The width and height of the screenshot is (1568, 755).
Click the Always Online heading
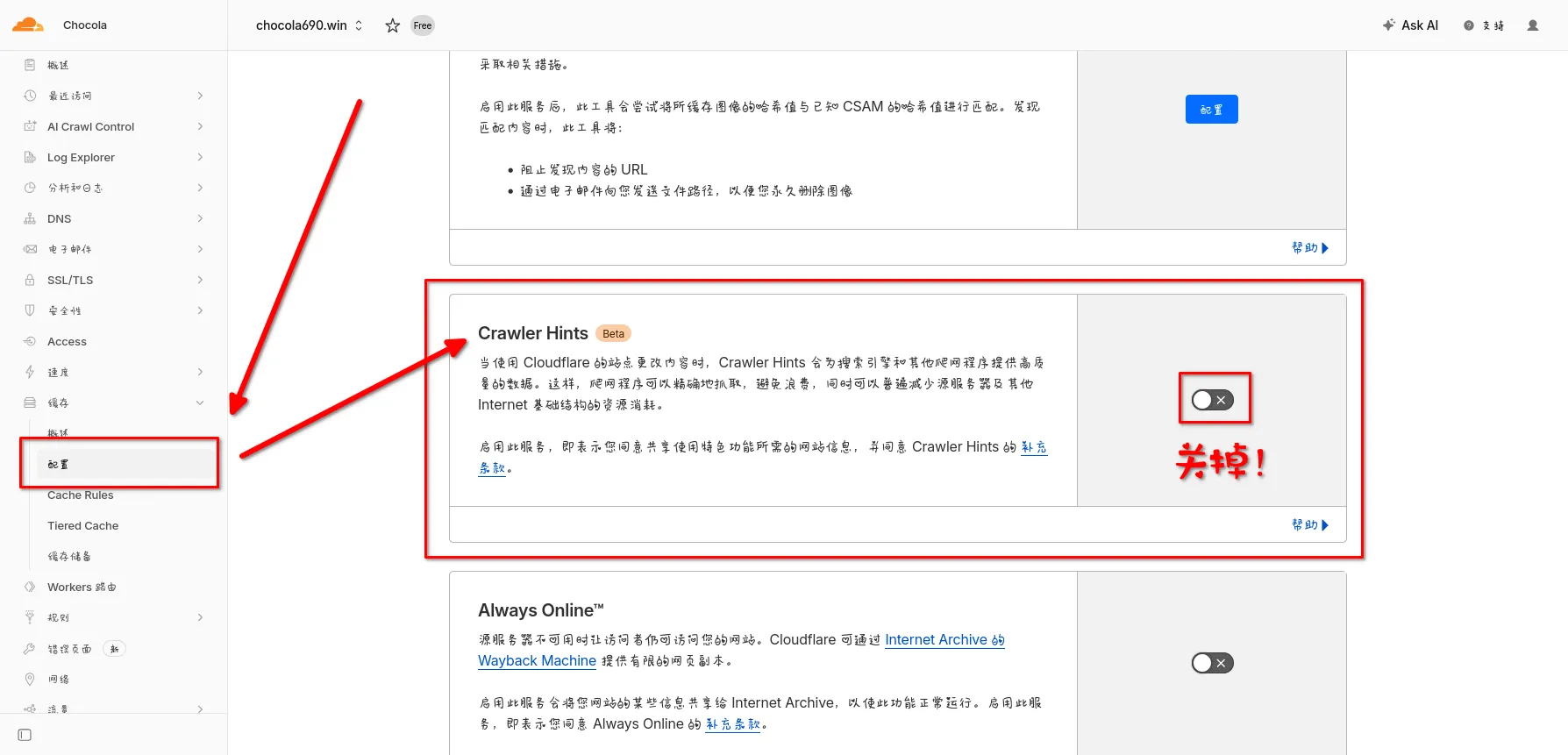pyautogui.click(x=541, y=610)
